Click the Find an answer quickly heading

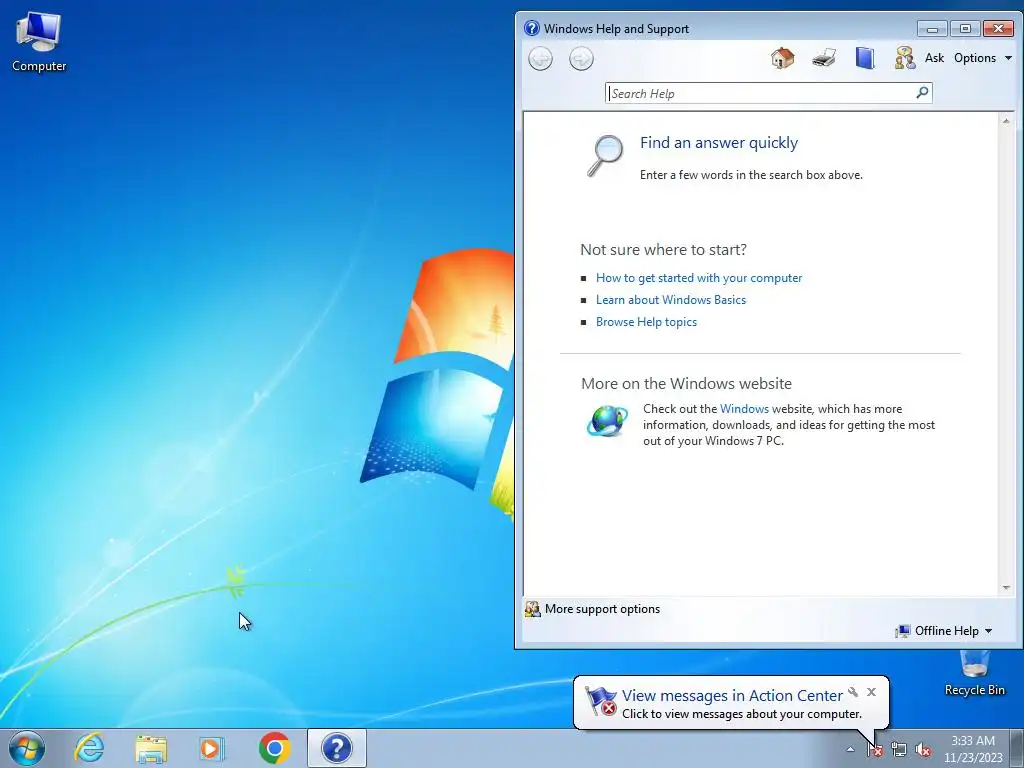[x=718, y=142]
